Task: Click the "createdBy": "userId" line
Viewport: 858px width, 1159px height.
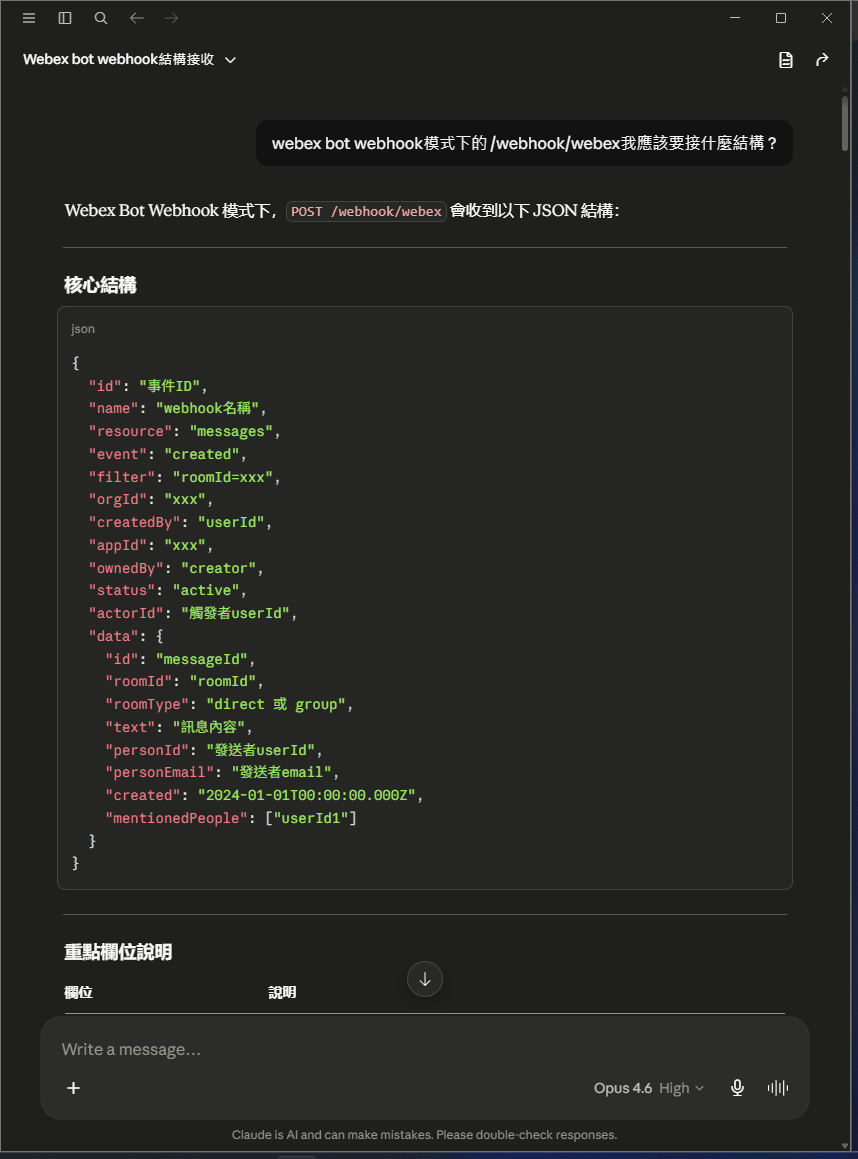Action: (x=180, y=523)
